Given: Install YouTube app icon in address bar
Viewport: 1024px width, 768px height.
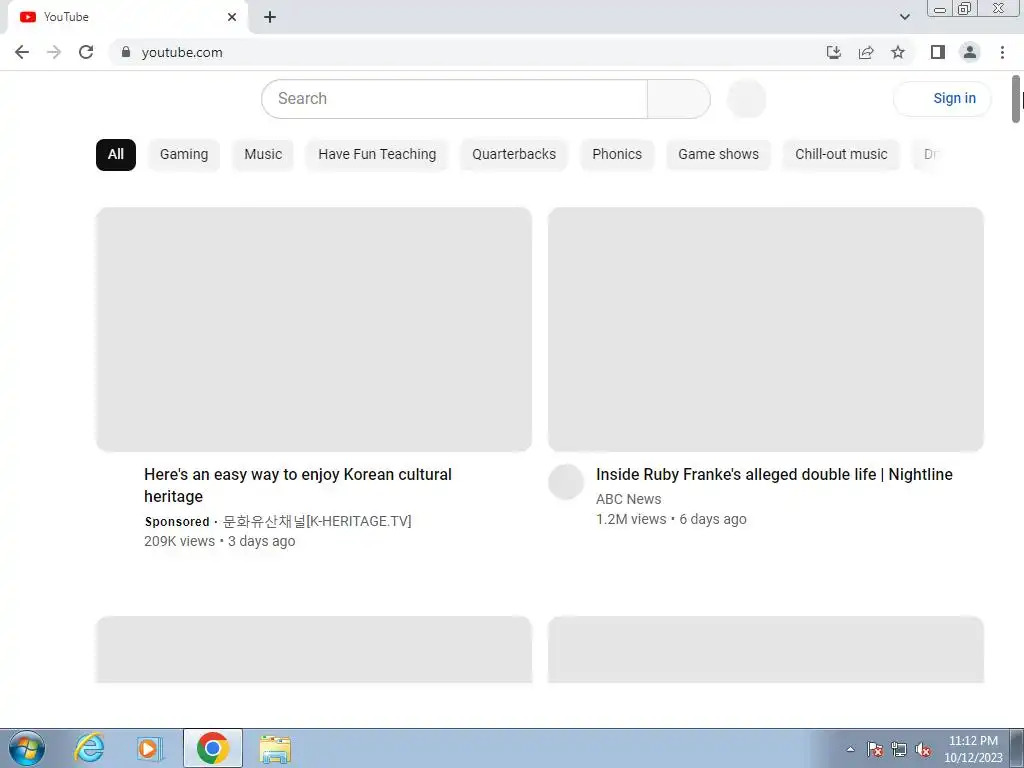Looking at the screenshot, I should [834, 52].
